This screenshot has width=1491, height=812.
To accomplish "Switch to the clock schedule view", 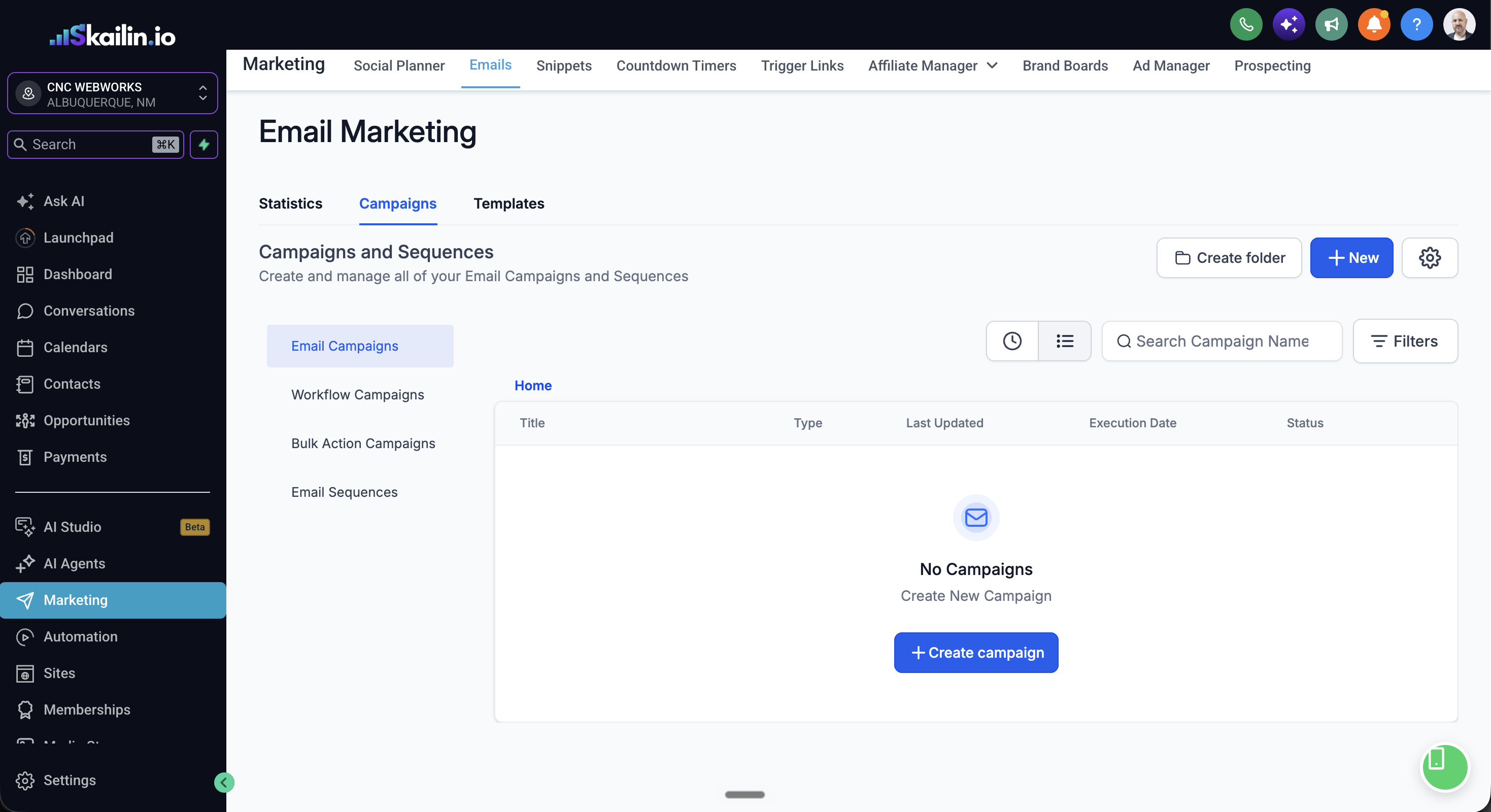I will (x=1012, y=341).
